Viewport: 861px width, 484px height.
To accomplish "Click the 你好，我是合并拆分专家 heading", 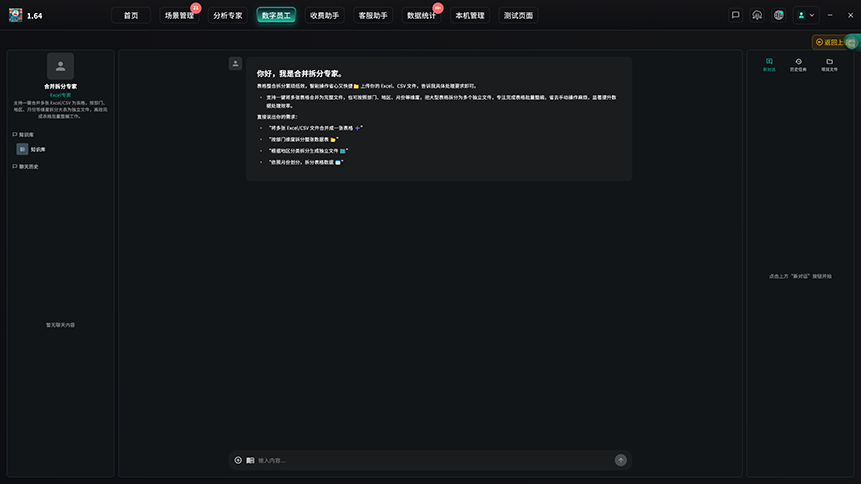I will pos(301,73).
